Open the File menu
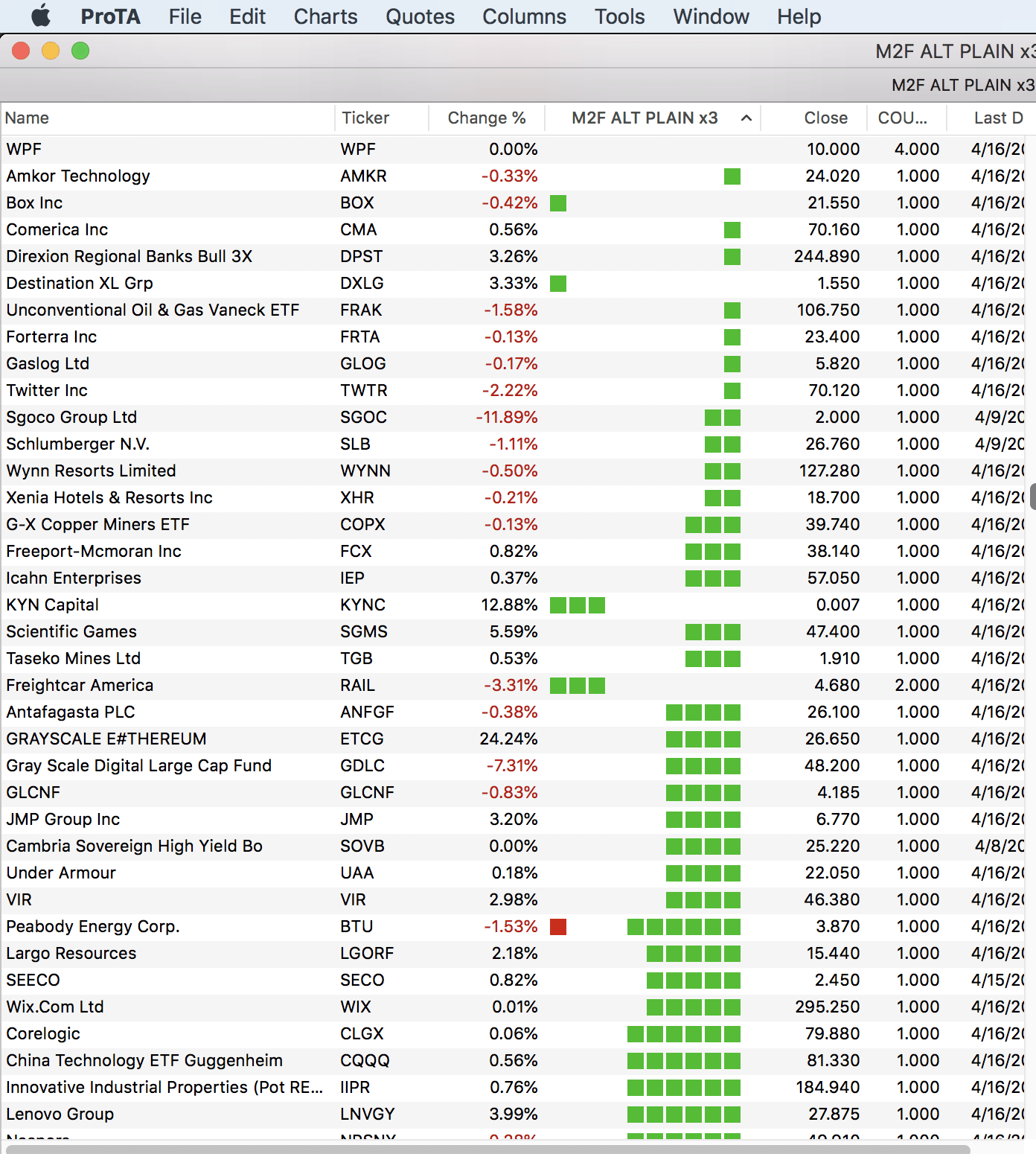This screenshot has height=1154, width=1036. click(x=185, y=16)
